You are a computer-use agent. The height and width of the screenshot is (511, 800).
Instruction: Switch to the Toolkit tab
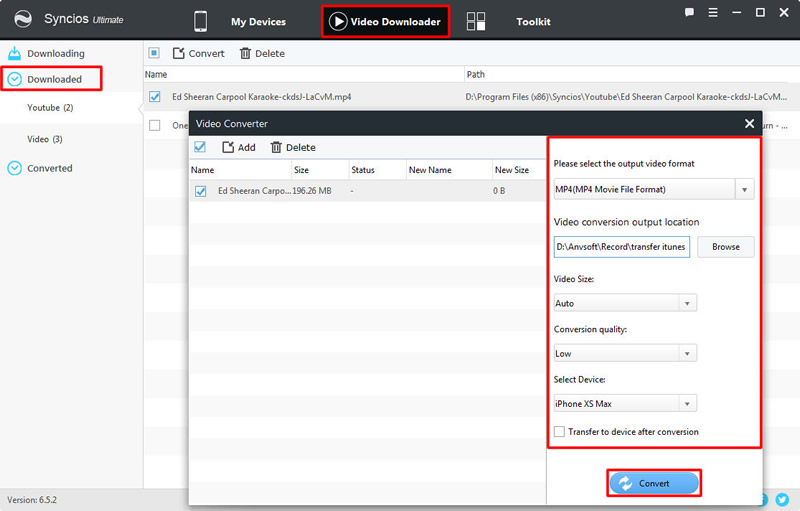point(533,22)
